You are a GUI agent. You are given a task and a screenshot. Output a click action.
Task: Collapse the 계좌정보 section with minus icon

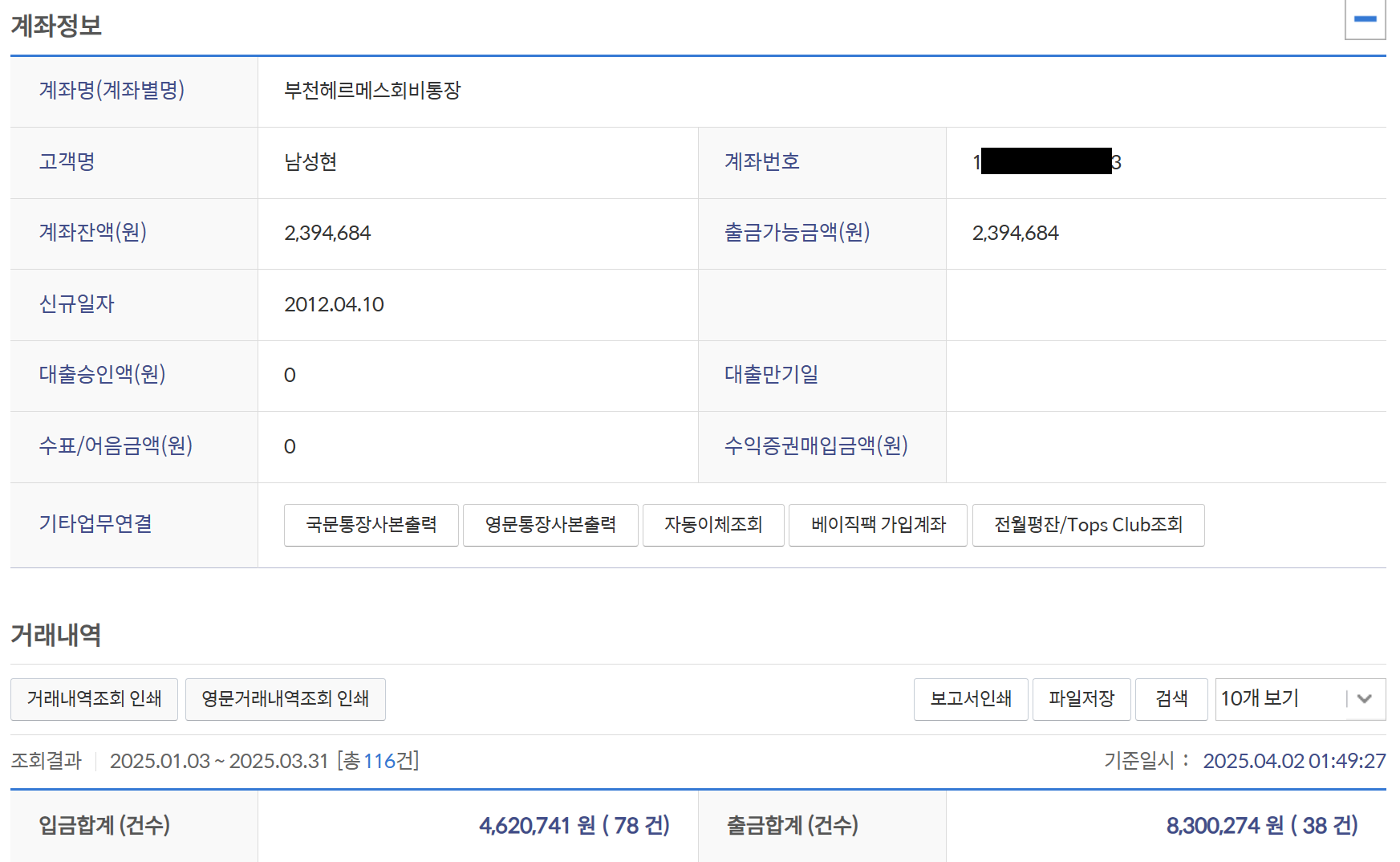point(1365,19)
